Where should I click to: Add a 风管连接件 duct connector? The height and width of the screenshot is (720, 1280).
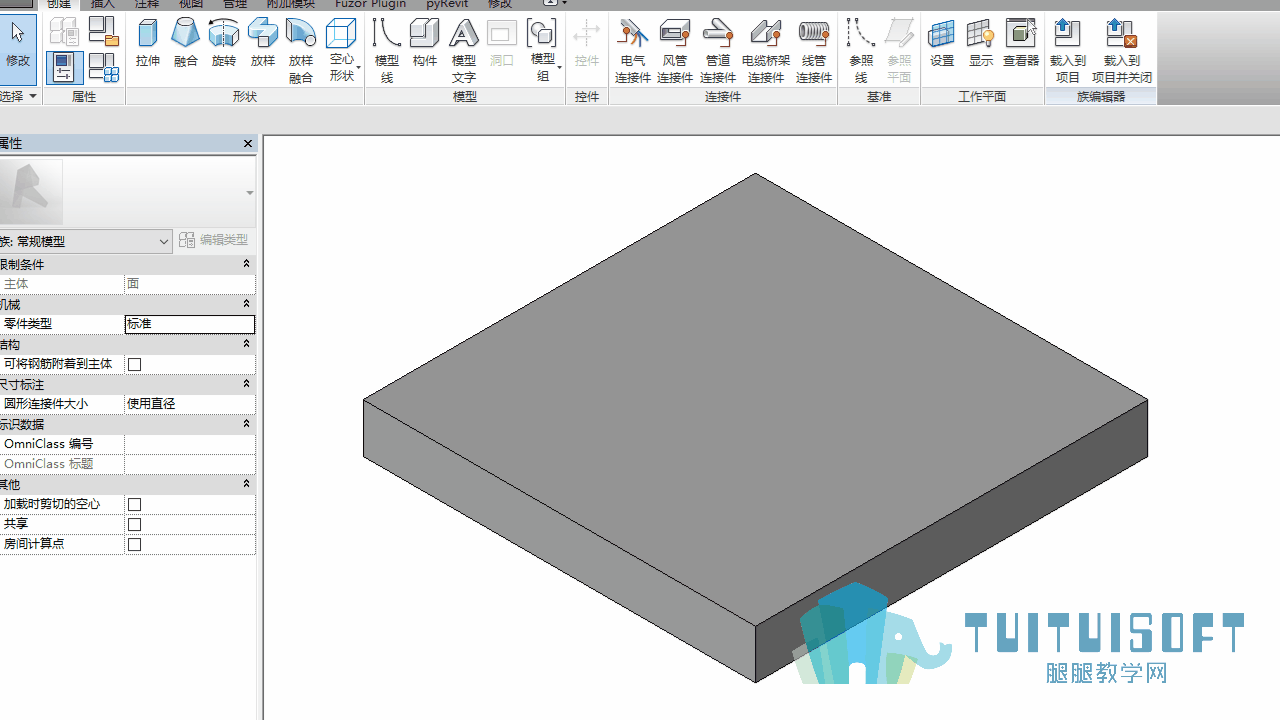point(675,50)
